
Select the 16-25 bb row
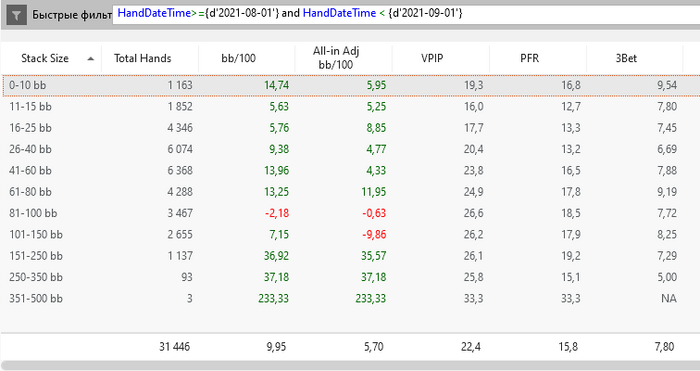click(x=350, y=128)
